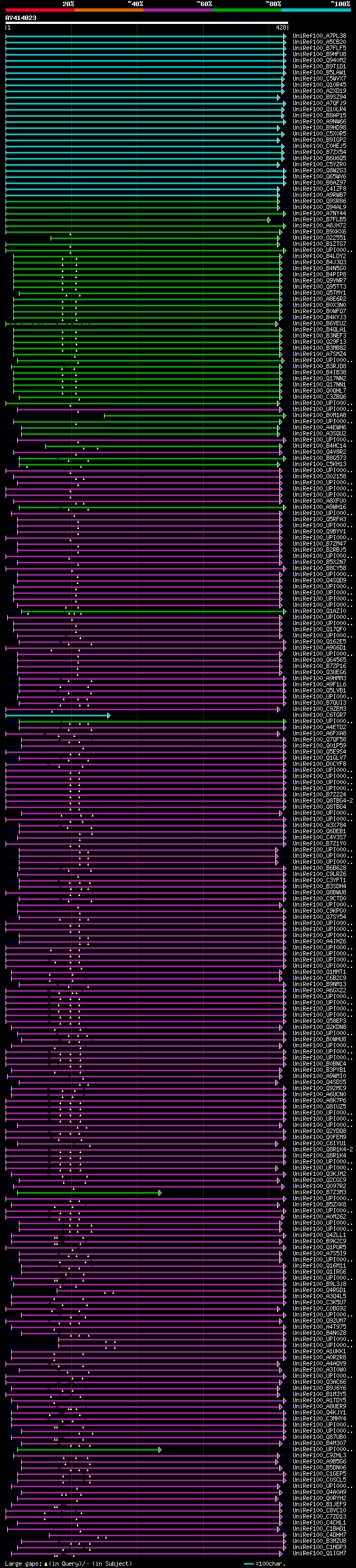Select the UniRef100_Q10R45 label
This screenshot has height=1568, width=356.
click(x=319, y=85)
